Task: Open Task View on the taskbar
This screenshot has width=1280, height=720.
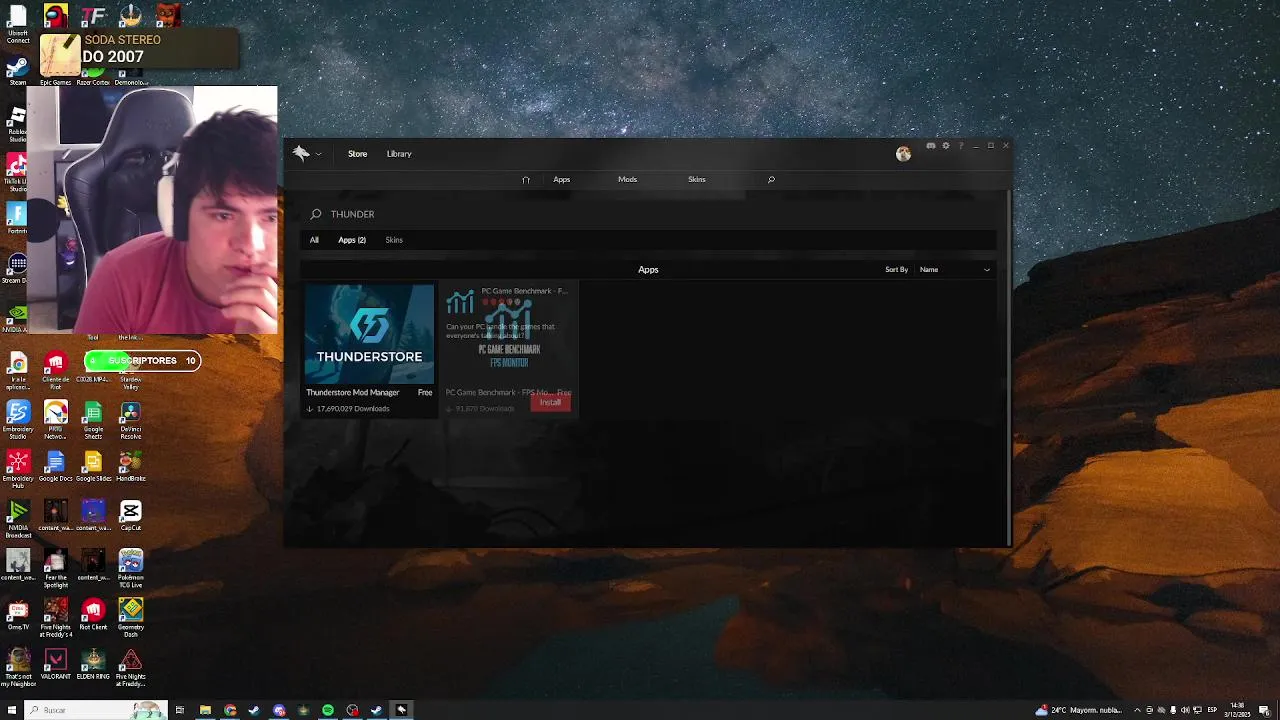Action: (x=180, y=710)
